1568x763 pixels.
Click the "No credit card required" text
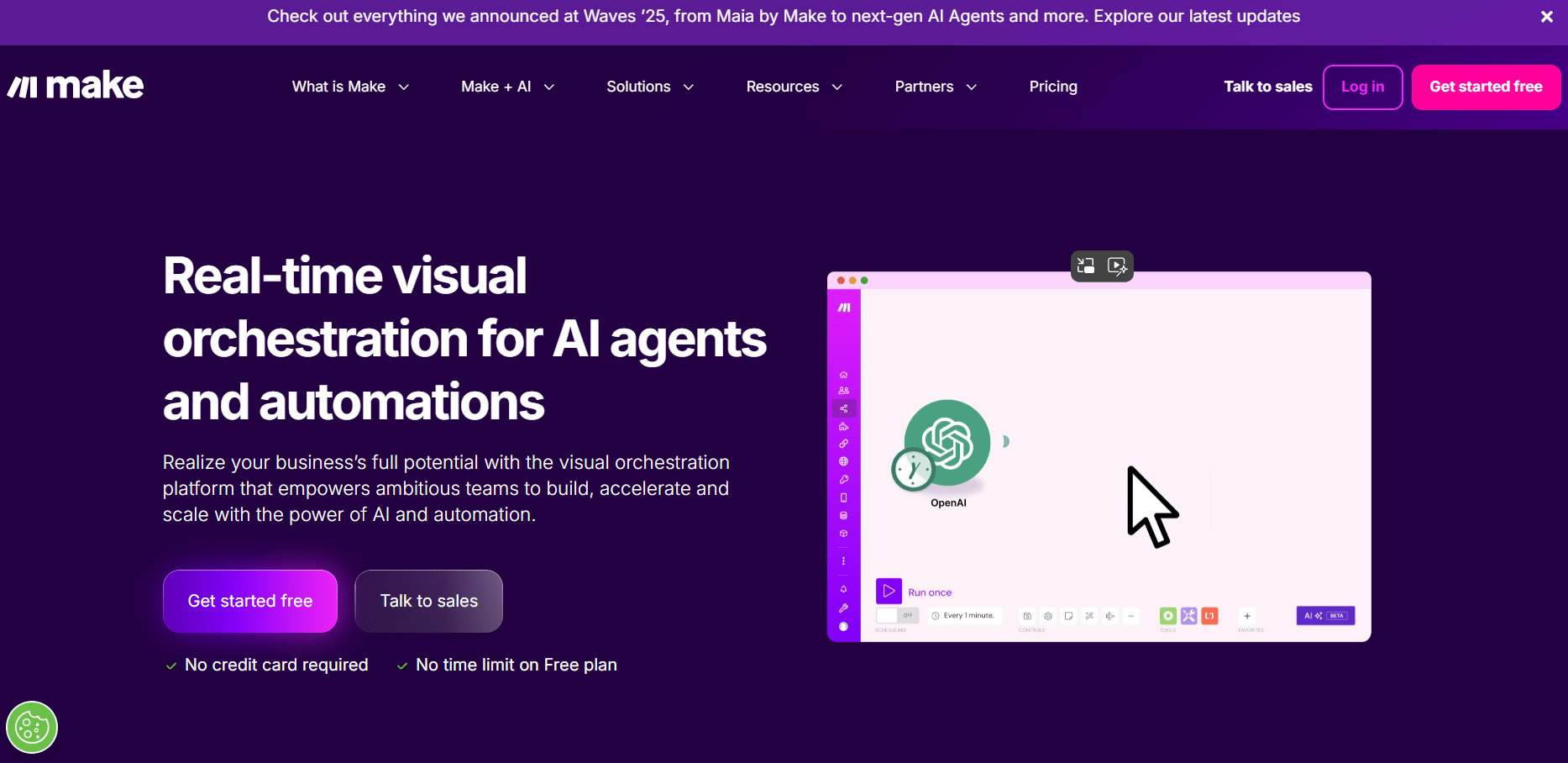(x=276, y=665)
